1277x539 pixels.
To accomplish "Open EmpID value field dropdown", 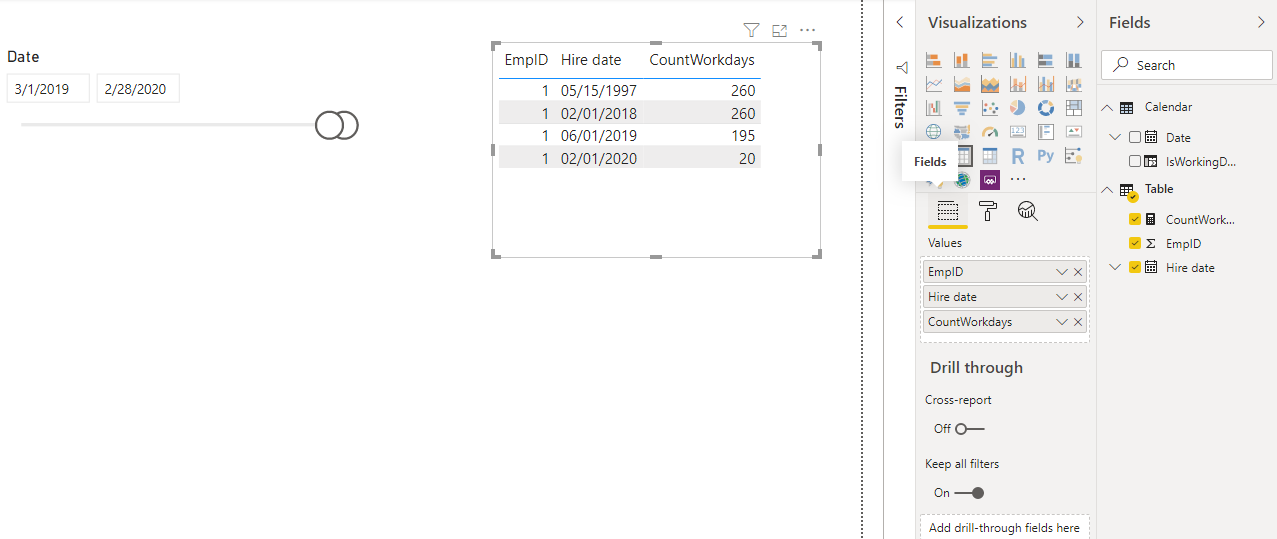I will pos(1062,272).
